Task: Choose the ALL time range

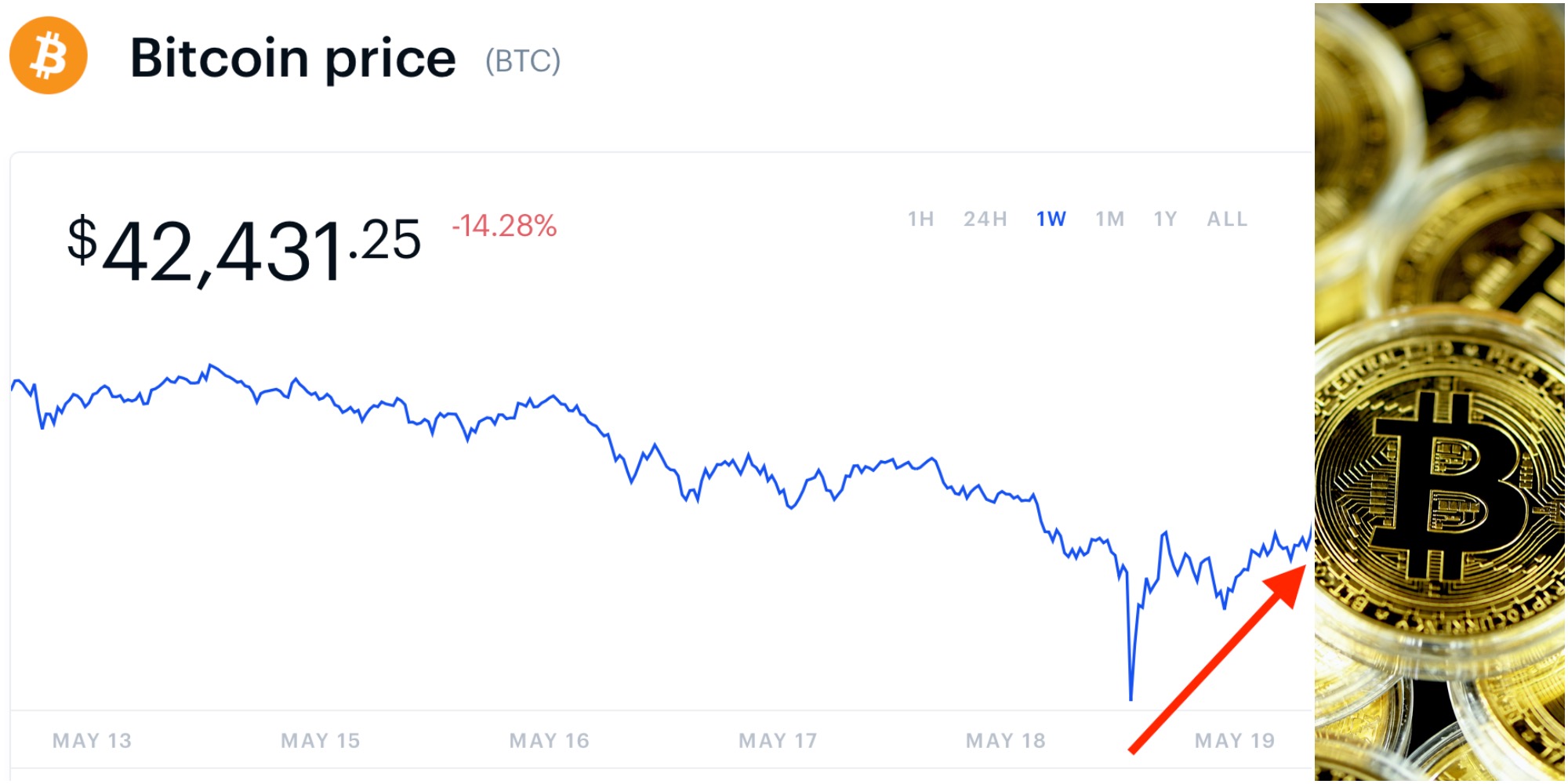Action: click(1227, 219)
